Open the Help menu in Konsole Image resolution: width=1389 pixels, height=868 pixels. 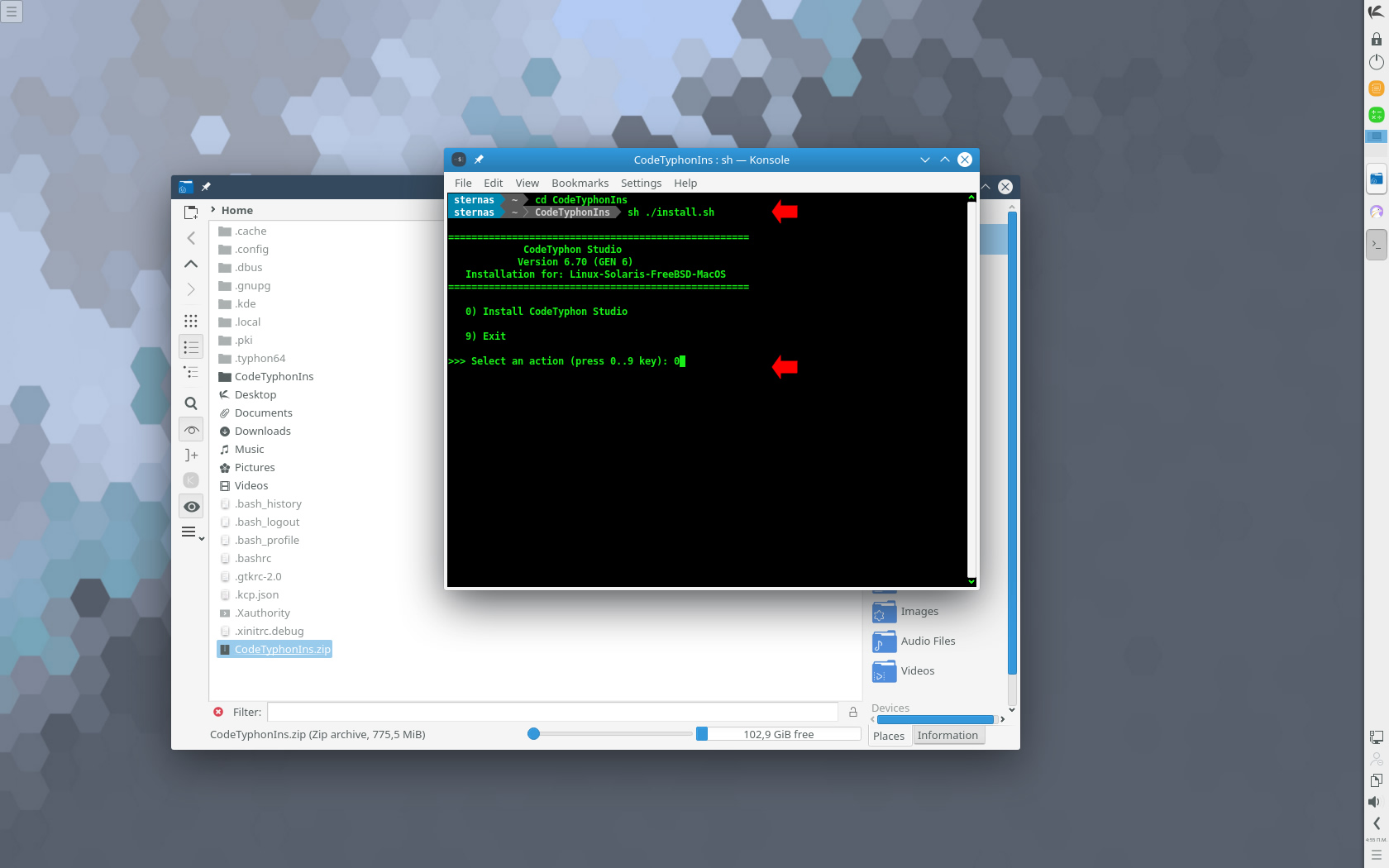click(685, 184)
